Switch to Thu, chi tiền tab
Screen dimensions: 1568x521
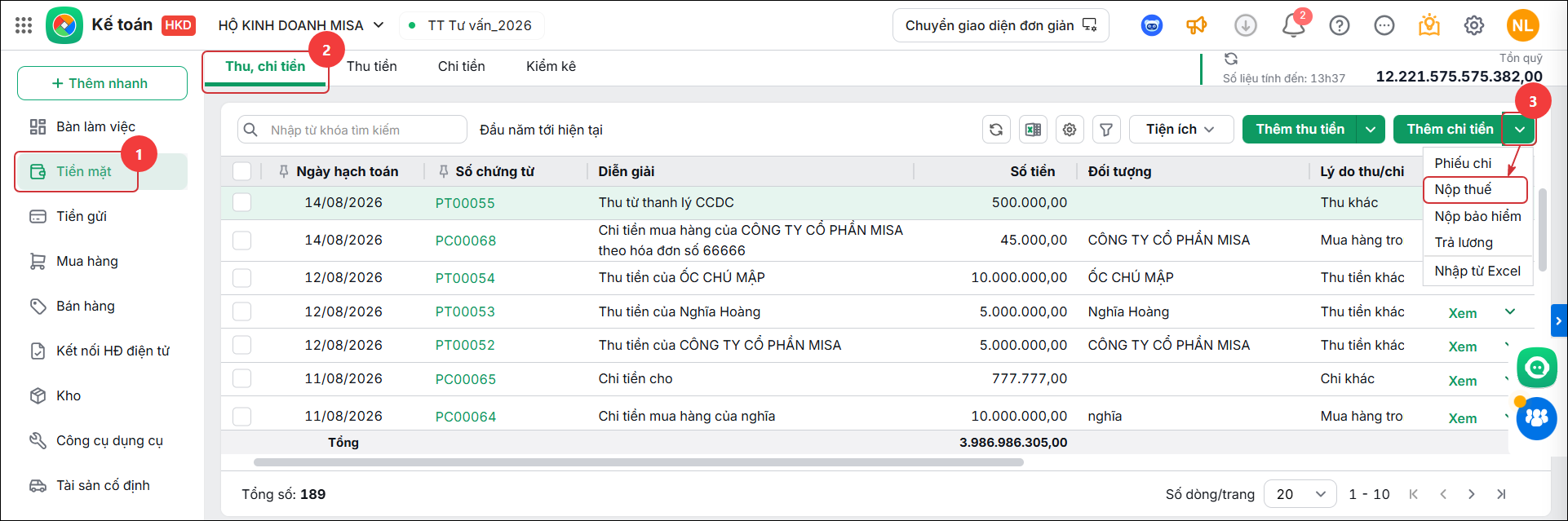265,66
